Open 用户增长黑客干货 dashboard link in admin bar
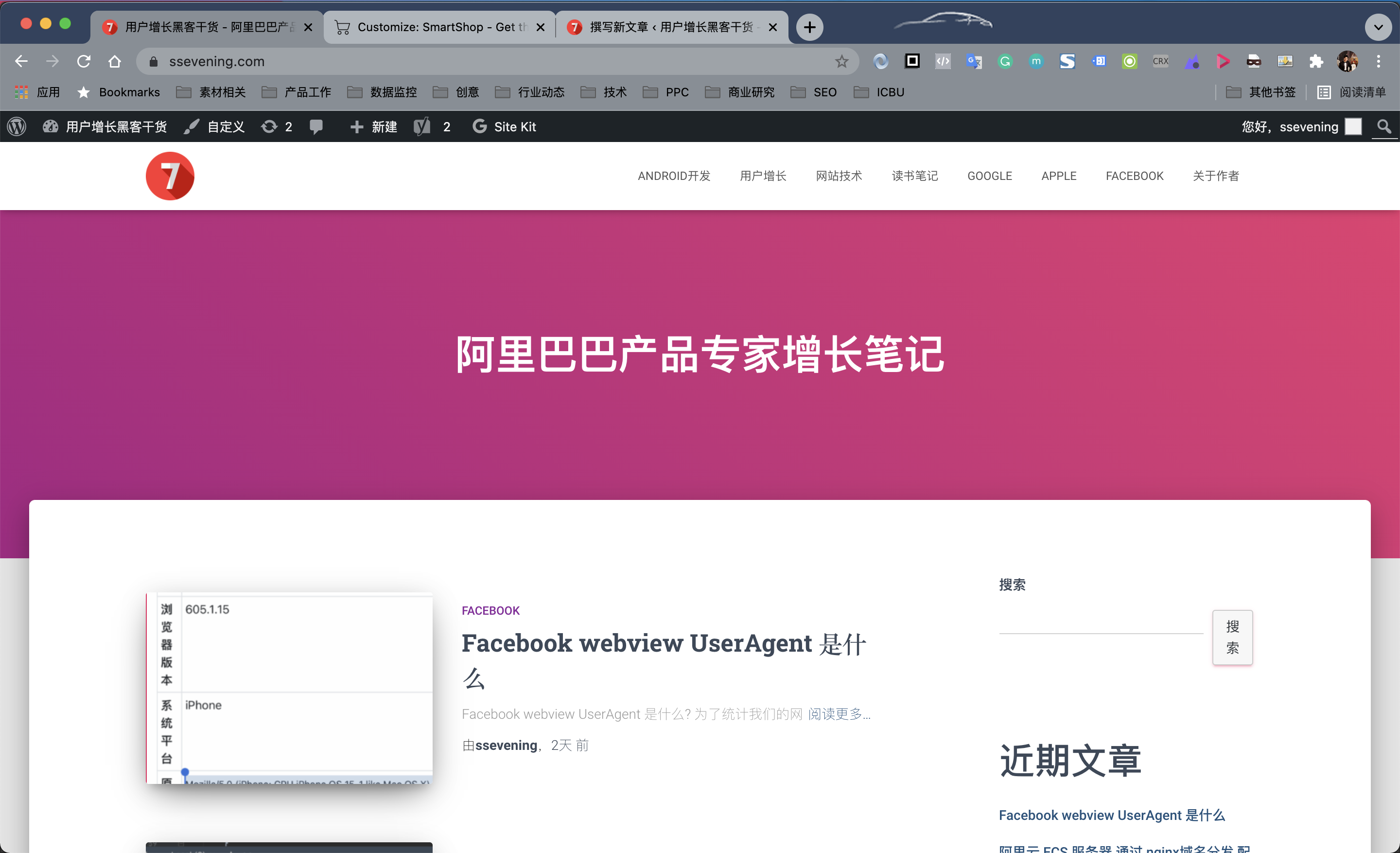1400x853 pixels. coord(105,126)
